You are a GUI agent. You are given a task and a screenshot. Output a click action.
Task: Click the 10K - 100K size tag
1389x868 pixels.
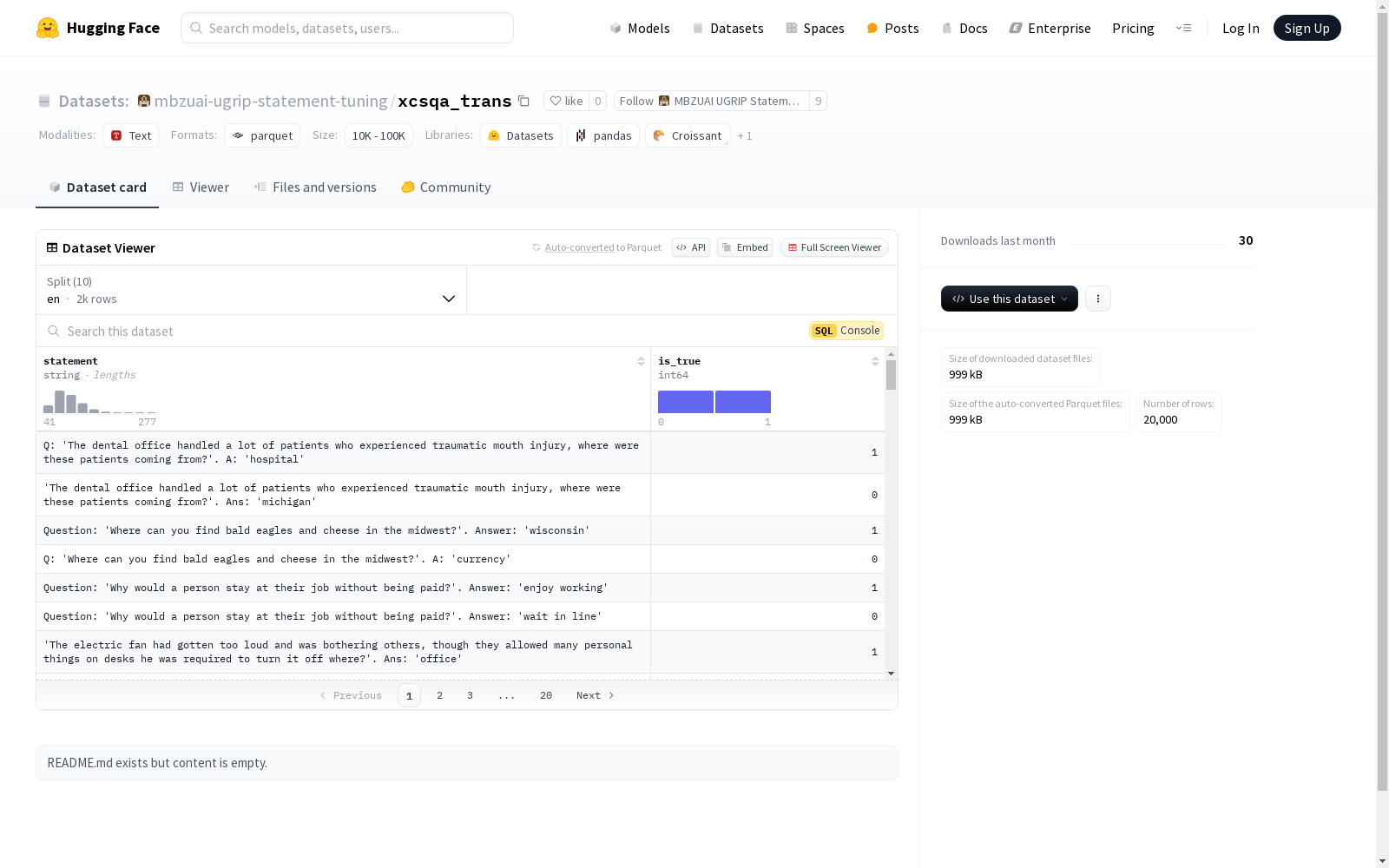[379, 135]
